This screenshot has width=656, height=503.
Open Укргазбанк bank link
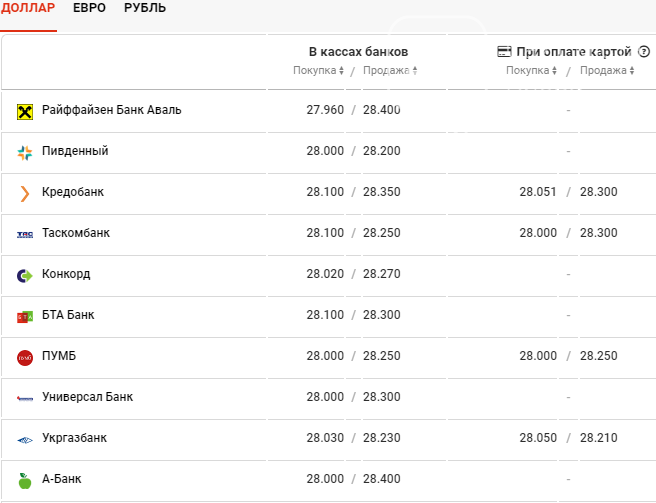74,438
